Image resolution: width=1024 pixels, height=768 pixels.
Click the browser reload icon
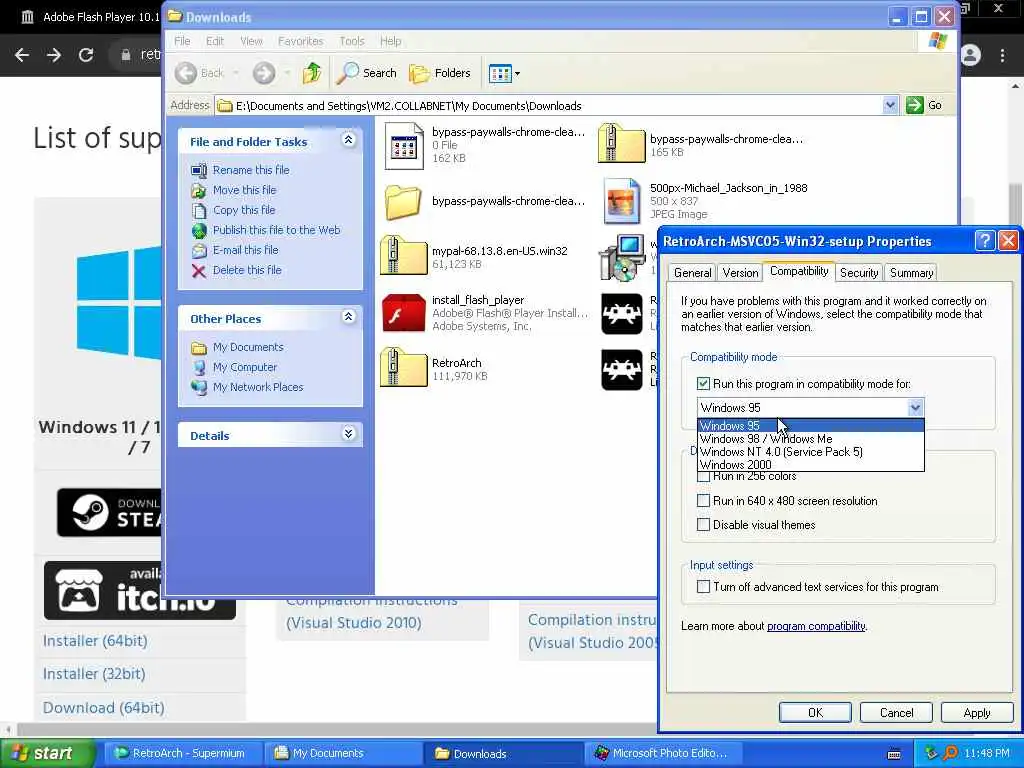tap(86, 55)
